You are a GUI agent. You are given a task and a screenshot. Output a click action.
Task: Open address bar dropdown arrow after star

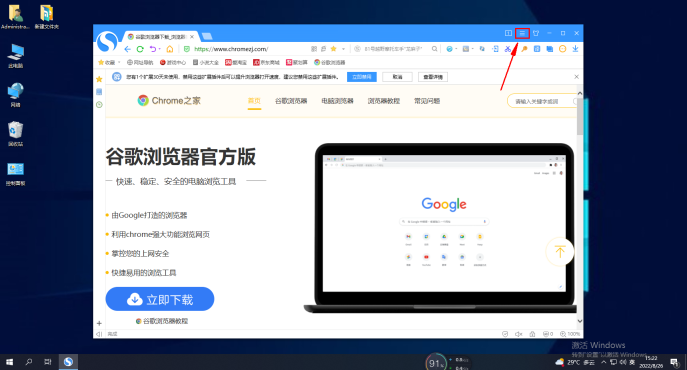click(344, 49)
